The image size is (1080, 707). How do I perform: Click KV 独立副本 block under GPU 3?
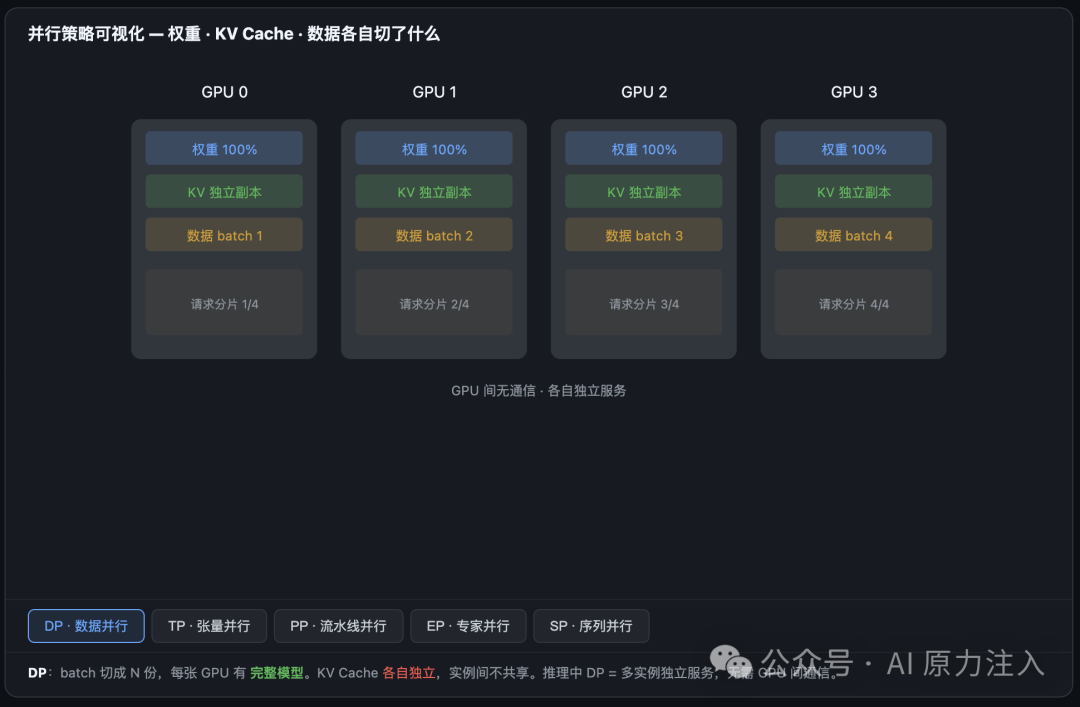pos(853,192)
